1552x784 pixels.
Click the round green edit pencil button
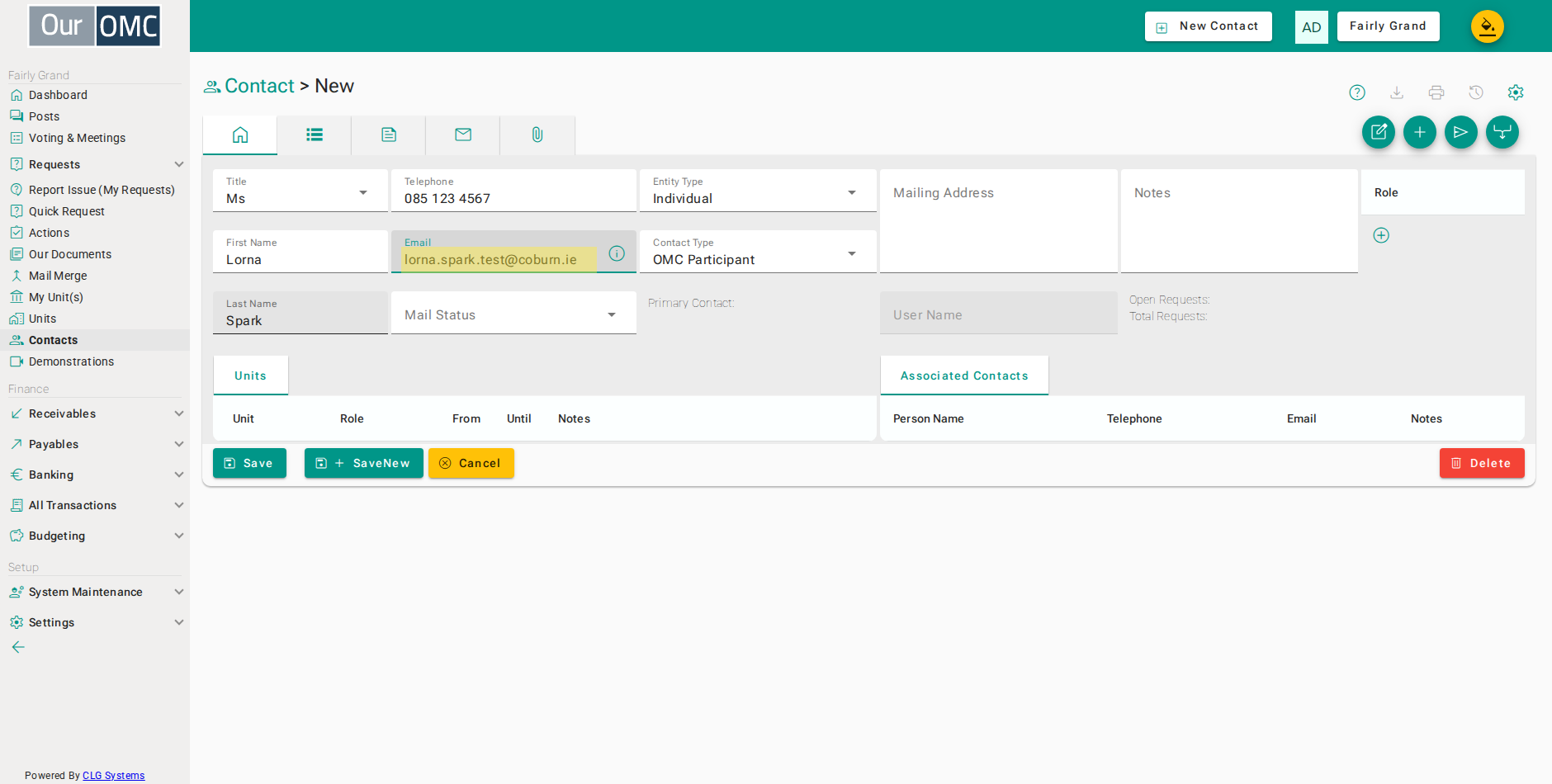coord(1379,132)
